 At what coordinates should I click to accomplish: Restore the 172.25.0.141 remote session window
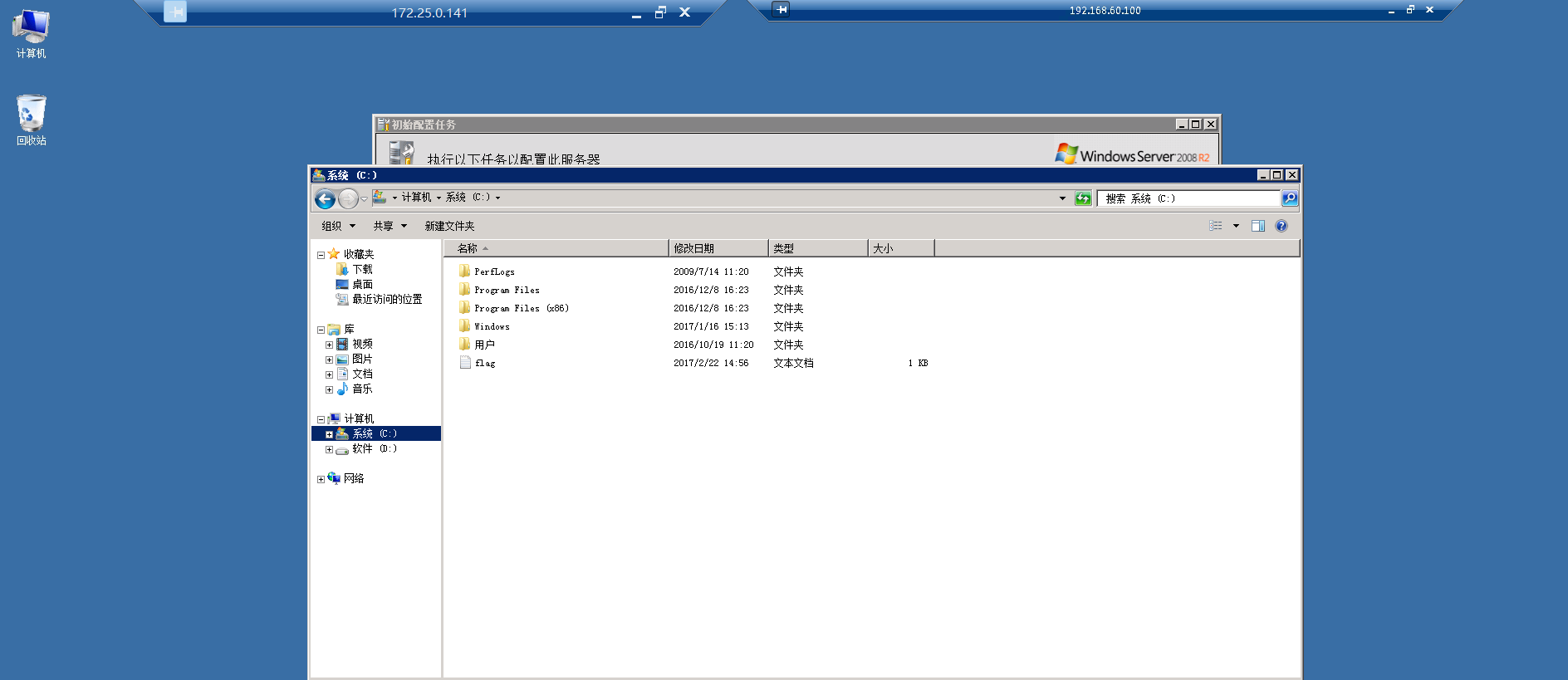pyautogui.click(x=660, y=12)
